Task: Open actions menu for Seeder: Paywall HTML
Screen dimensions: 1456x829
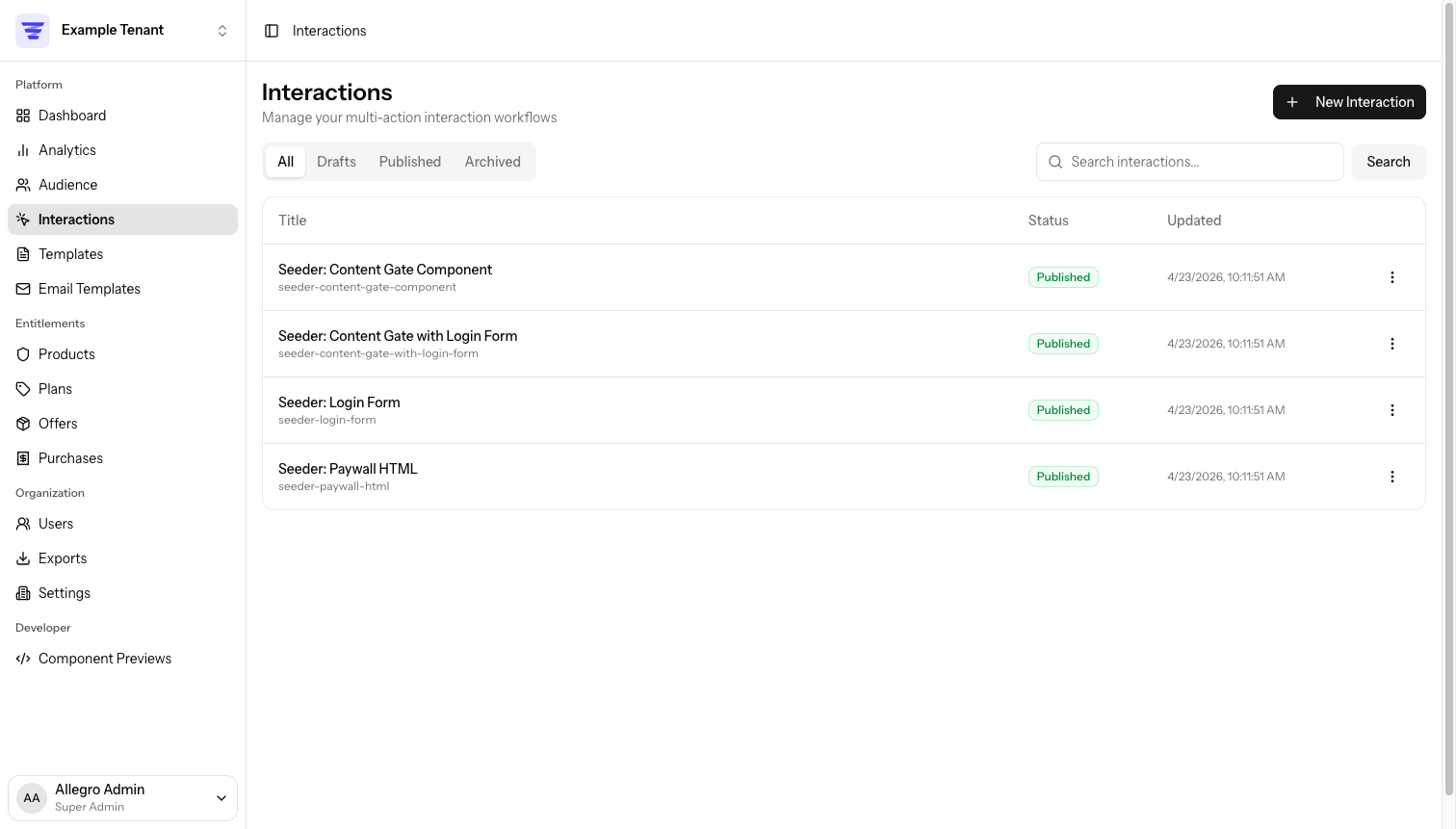Action: point(1391,477)
